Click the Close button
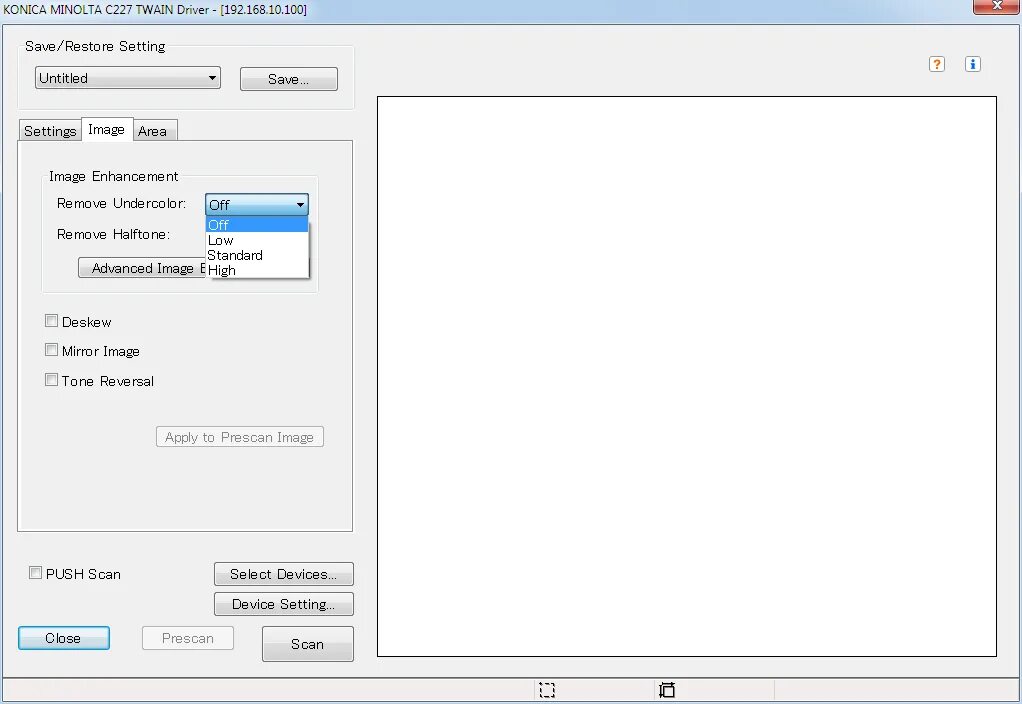 [x=64, y=638]
